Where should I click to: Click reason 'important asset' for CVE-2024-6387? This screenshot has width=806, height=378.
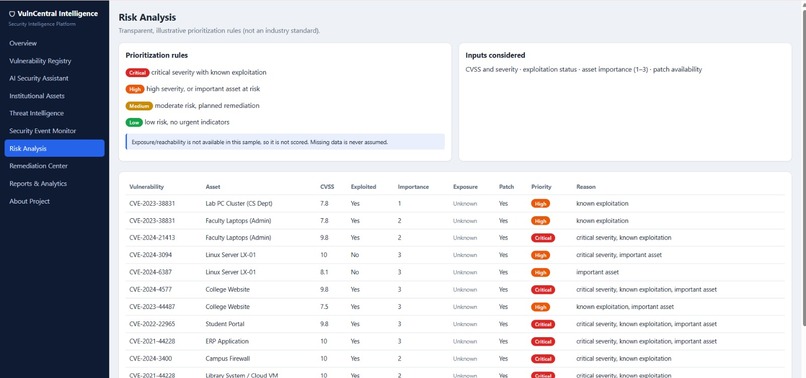(597, 272)
